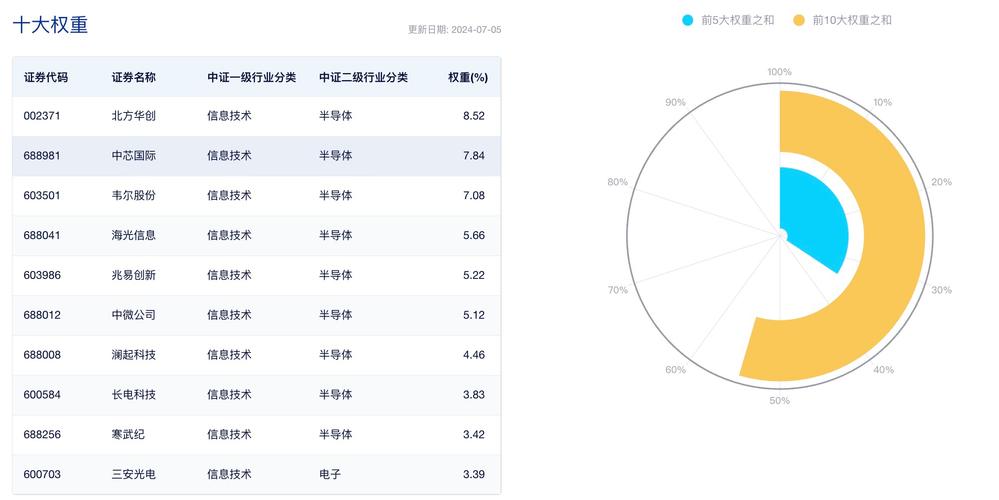Click weight value 3.42
The width and height of the screenshot is (999, 500).
[x=474, y=434]
